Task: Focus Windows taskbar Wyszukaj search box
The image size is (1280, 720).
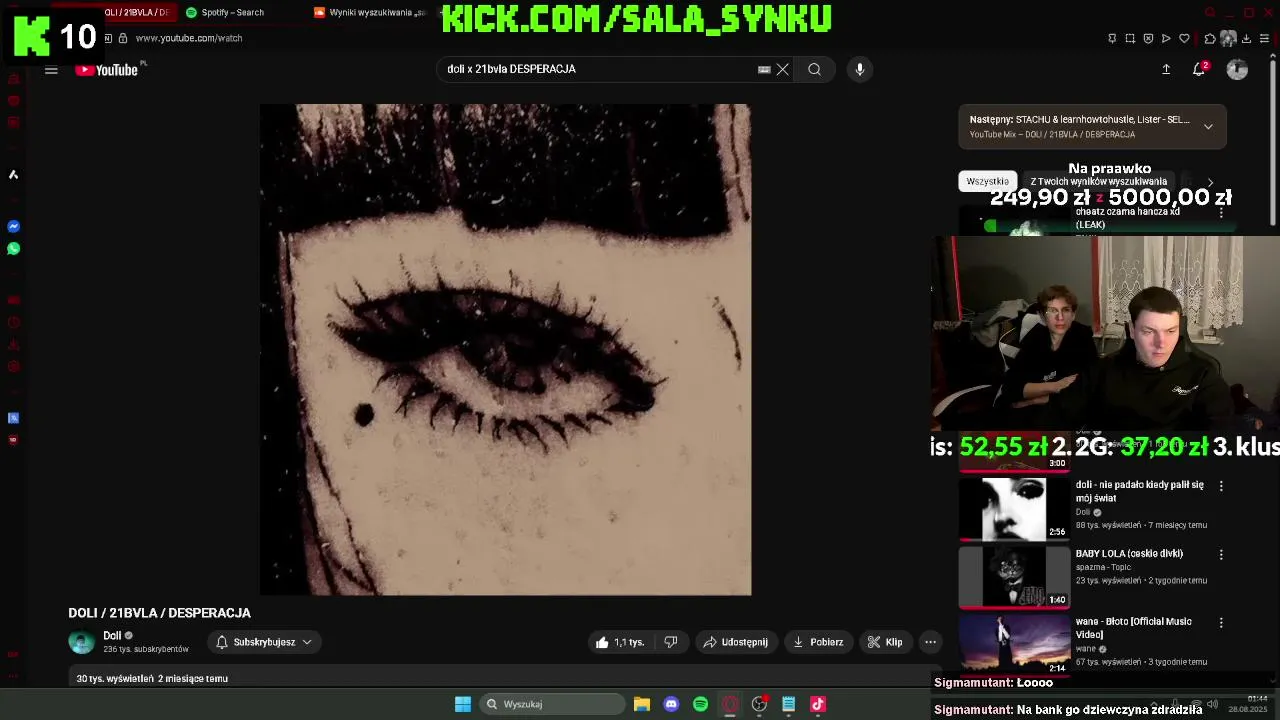Action: [x=551, y=704]
